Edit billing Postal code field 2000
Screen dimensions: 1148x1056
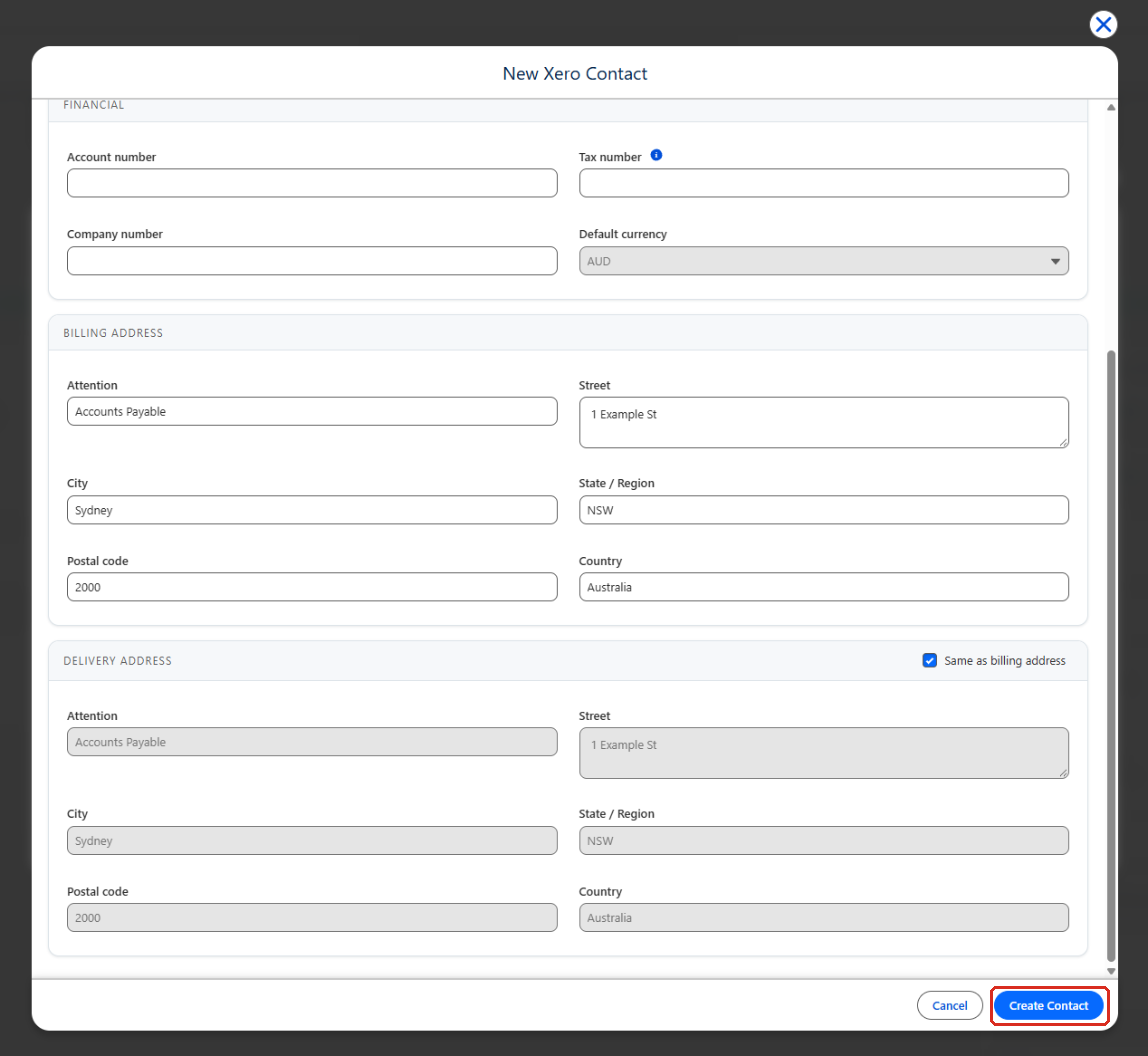click(x=312, y=587)
